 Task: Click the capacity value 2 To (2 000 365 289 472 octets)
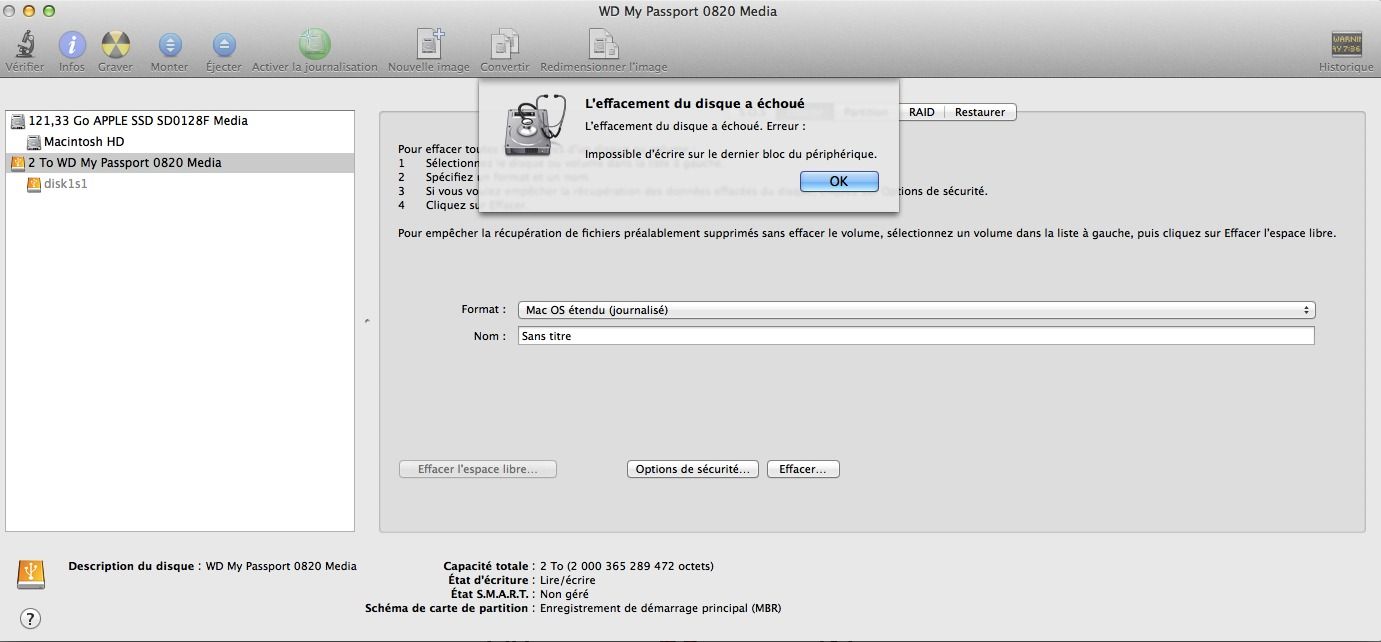[626, 566]
